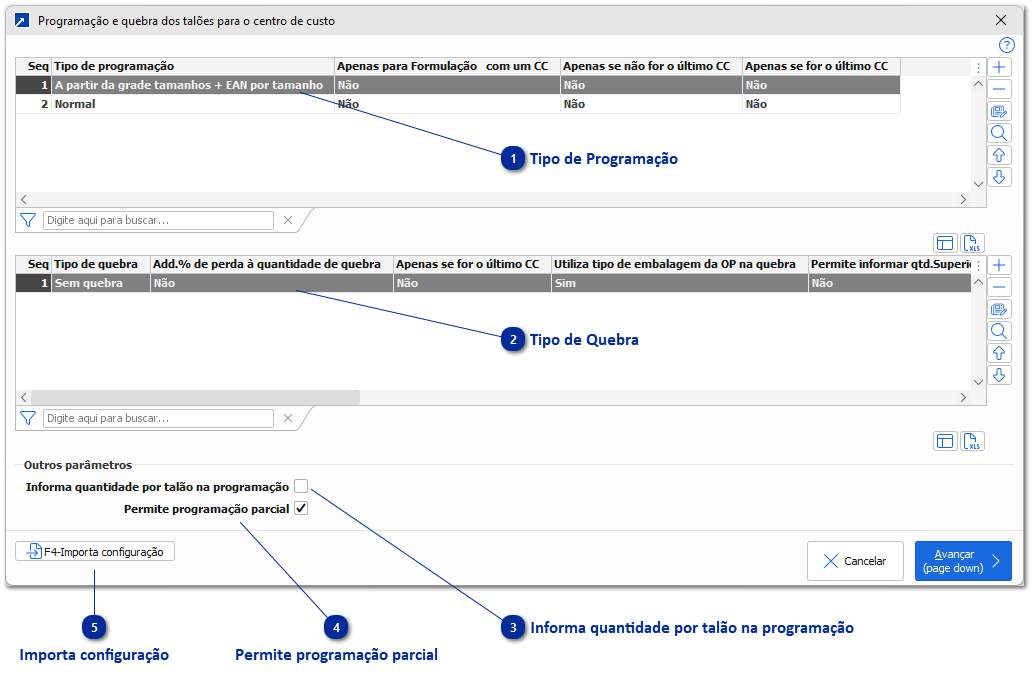This screenshot has height=681, width=1033.
Task: Open layout options for the programação grid
Action: (x=945, y=243)
